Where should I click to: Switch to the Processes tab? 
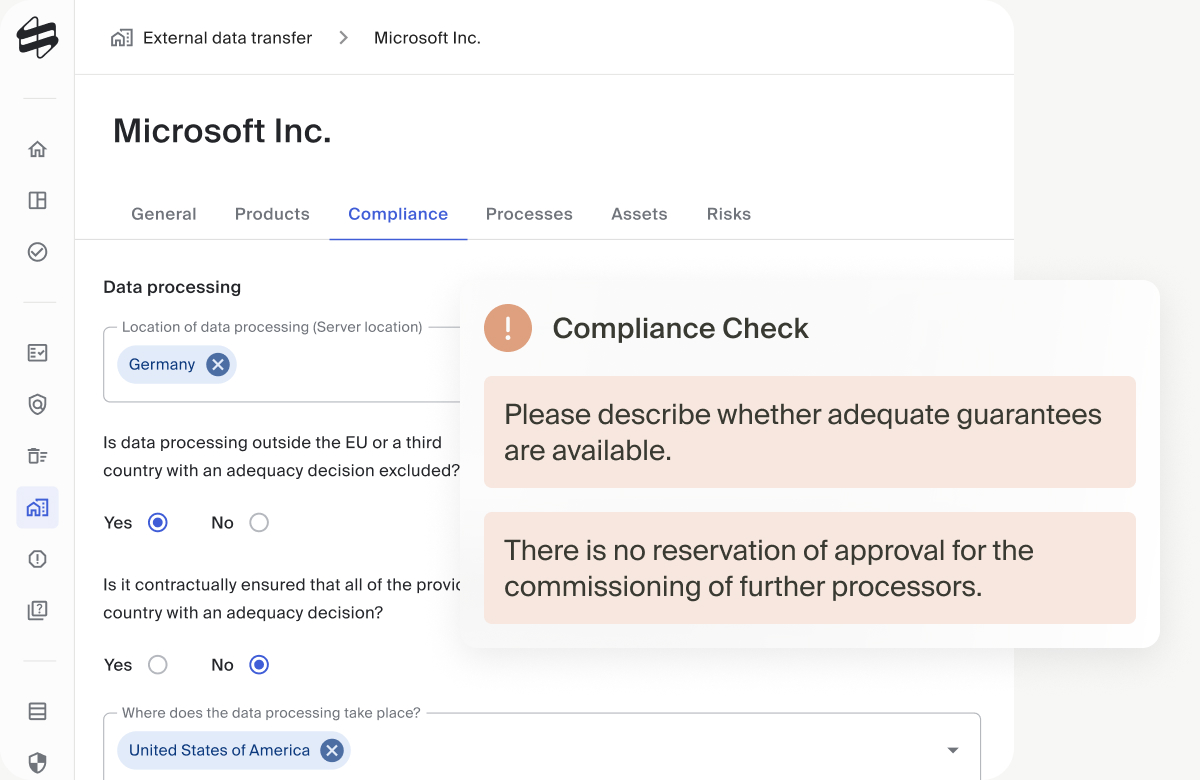529,214
